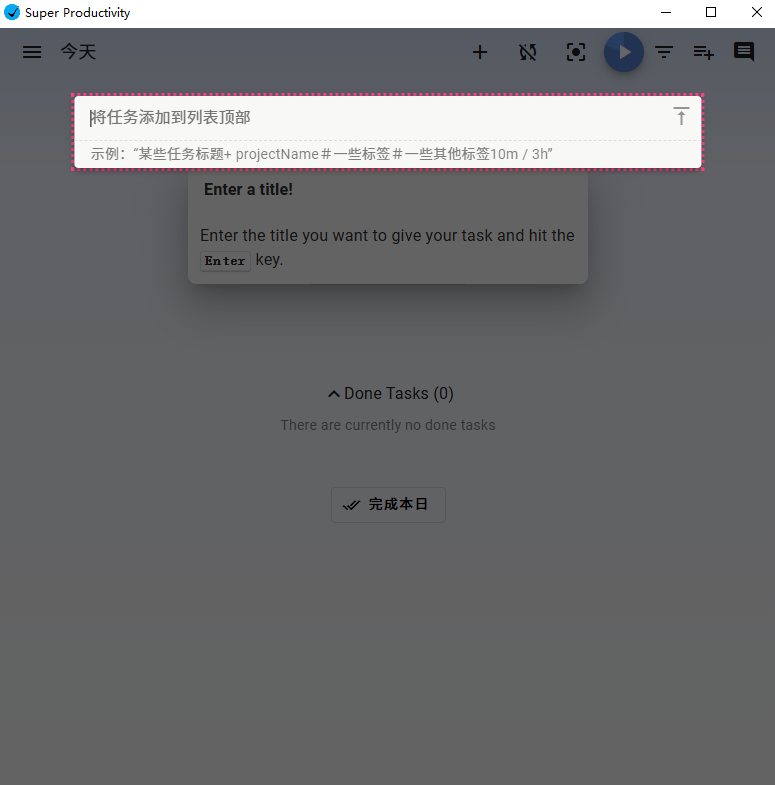Start time tracking with play button

(x=624, y=52)
